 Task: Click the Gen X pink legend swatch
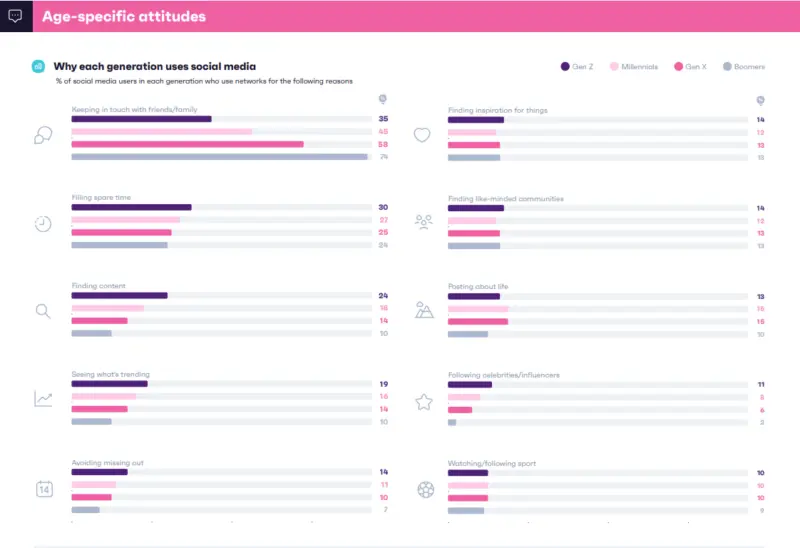679,67
